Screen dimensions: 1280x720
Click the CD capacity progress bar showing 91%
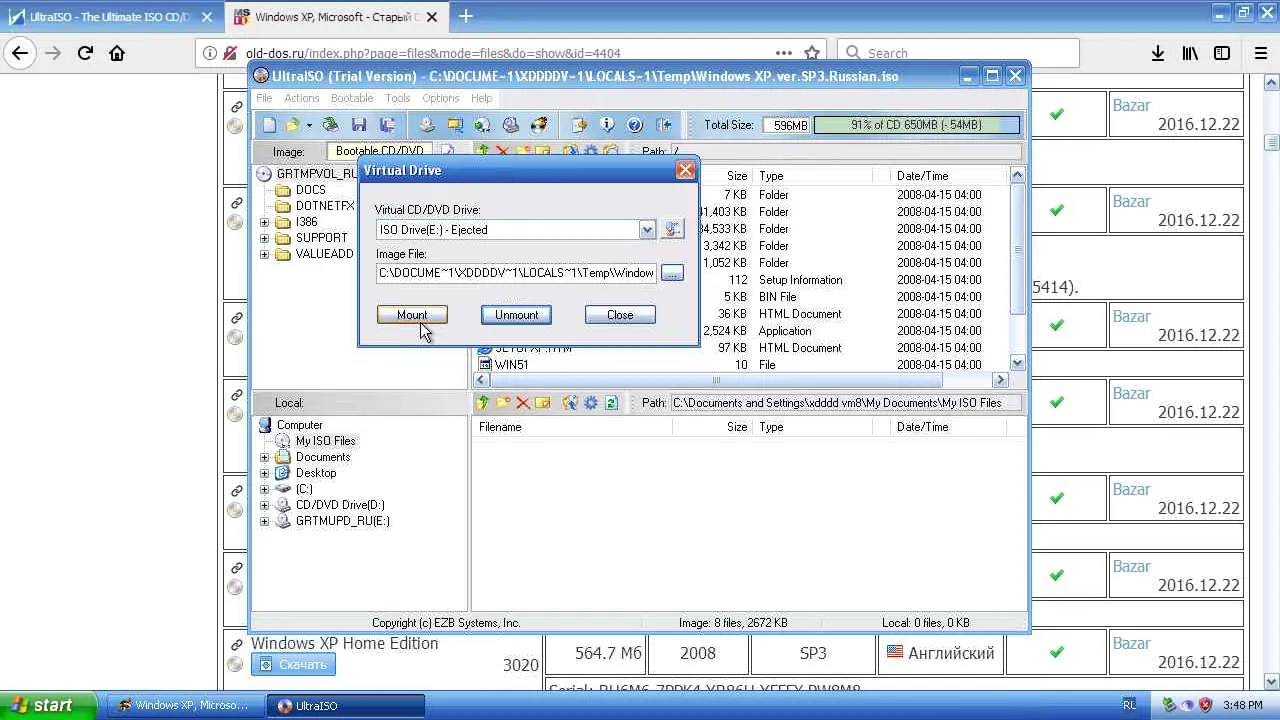point(917,125)
